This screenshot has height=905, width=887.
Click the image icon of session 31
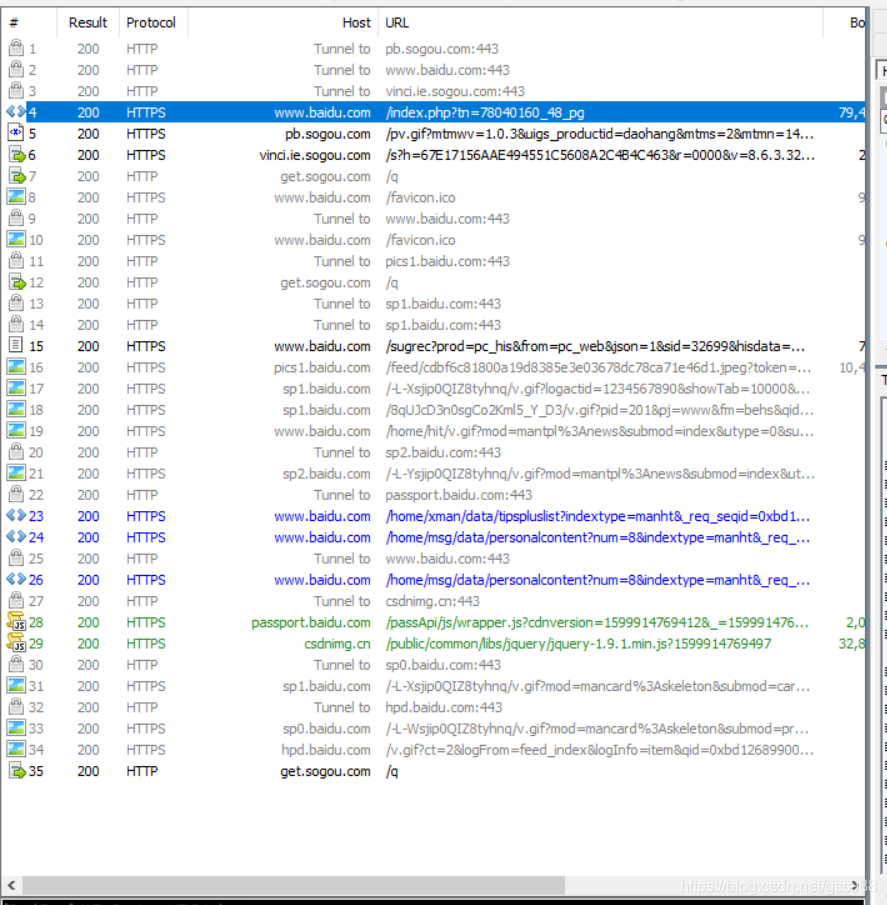16,685
